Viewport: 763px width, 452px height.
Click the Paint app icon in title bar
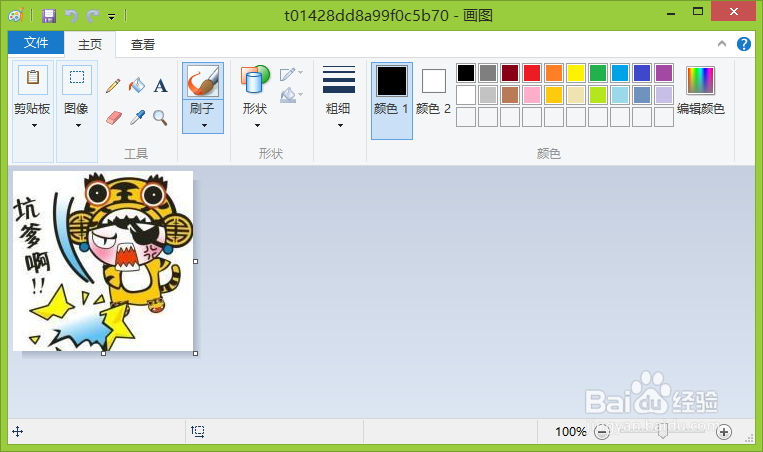point(16,16)
